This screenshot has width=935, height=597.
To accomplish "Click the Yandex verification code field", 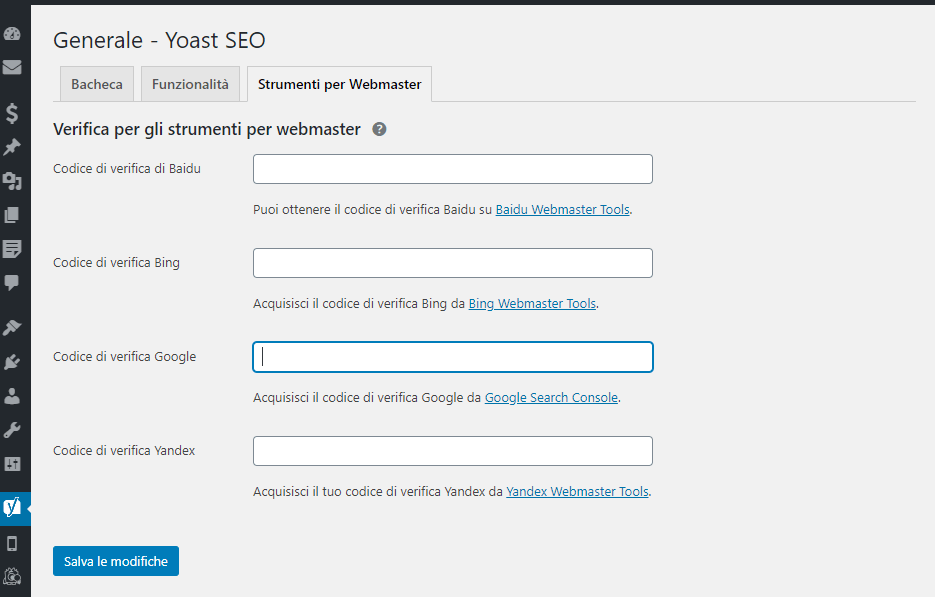I will [452, 451].
